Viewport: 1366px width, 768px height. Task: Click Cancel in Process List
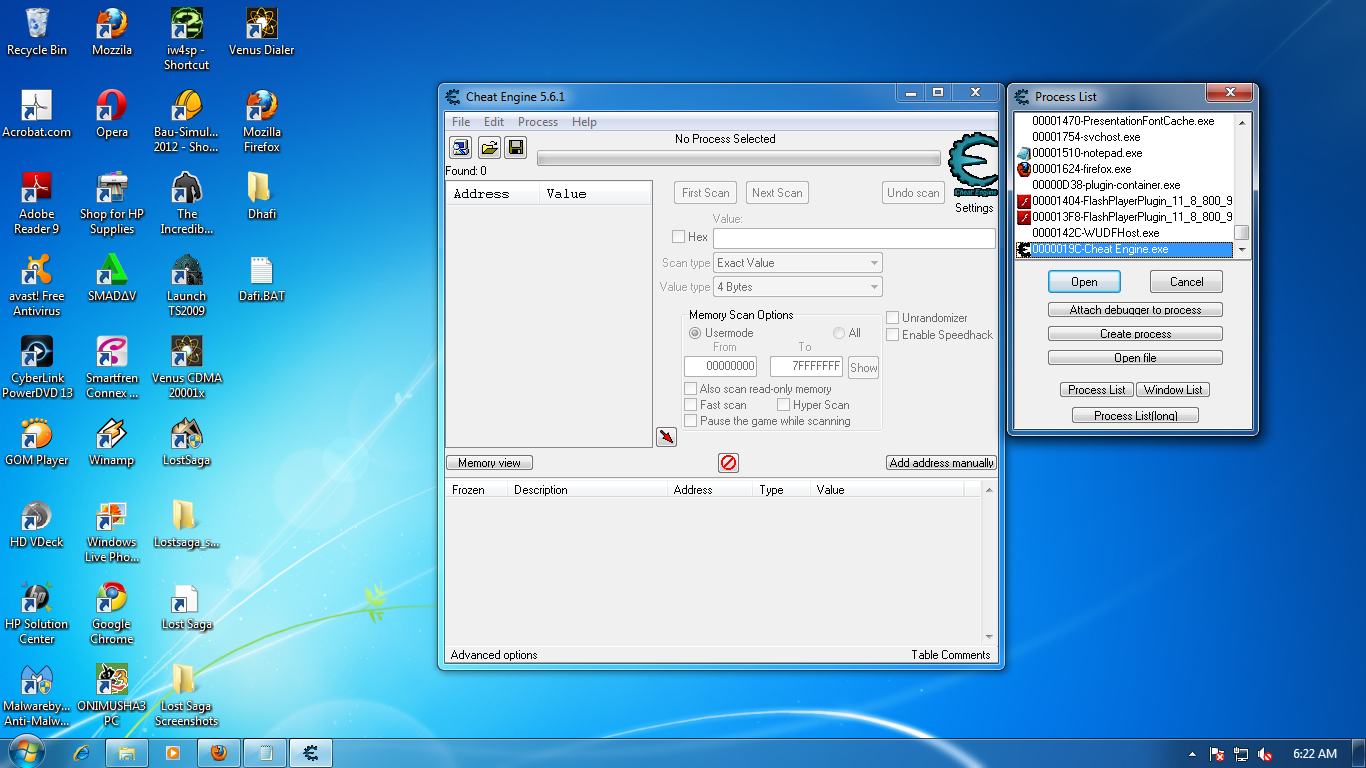(1187, 282)
